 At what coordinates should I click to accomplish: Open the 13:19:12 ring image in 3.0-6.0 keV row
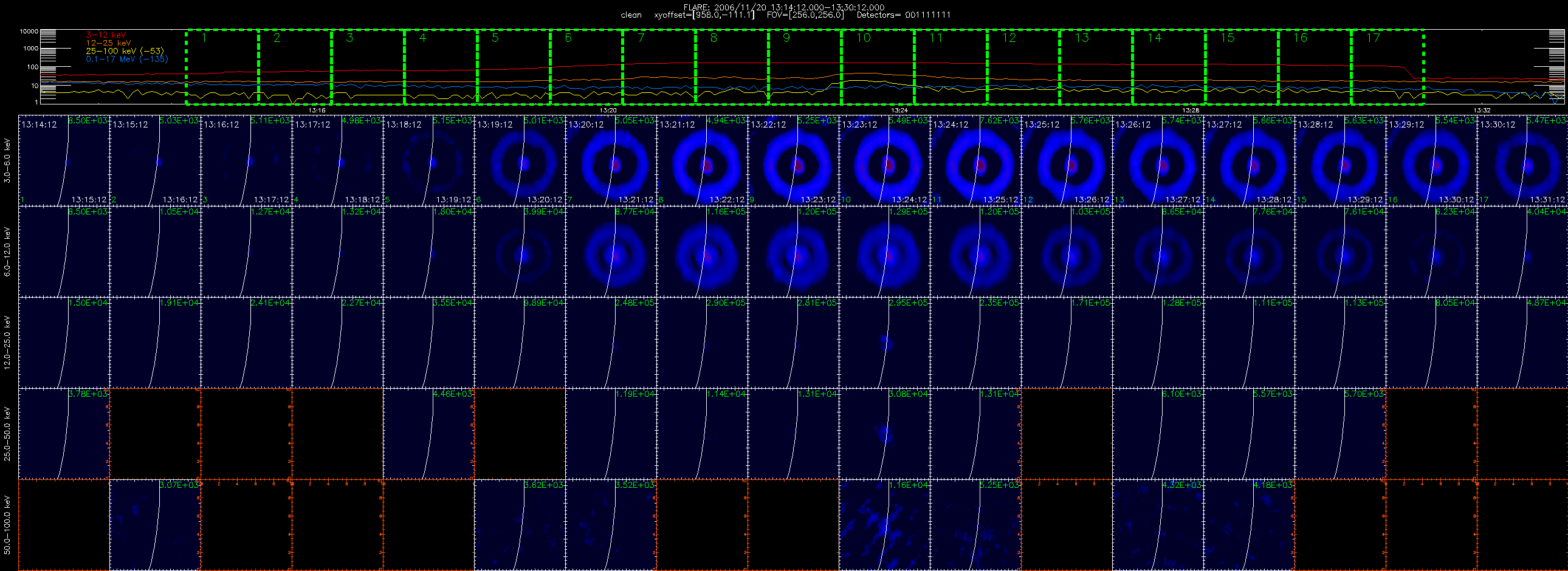point(520,160)
